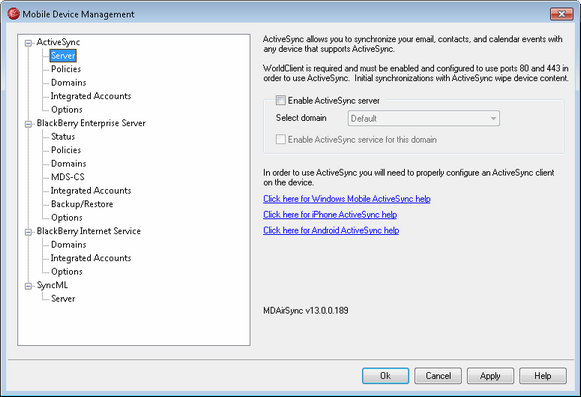Select Backup/Restore tree item
The height and width of the screenshot is (397, 581).
(82, 204)
